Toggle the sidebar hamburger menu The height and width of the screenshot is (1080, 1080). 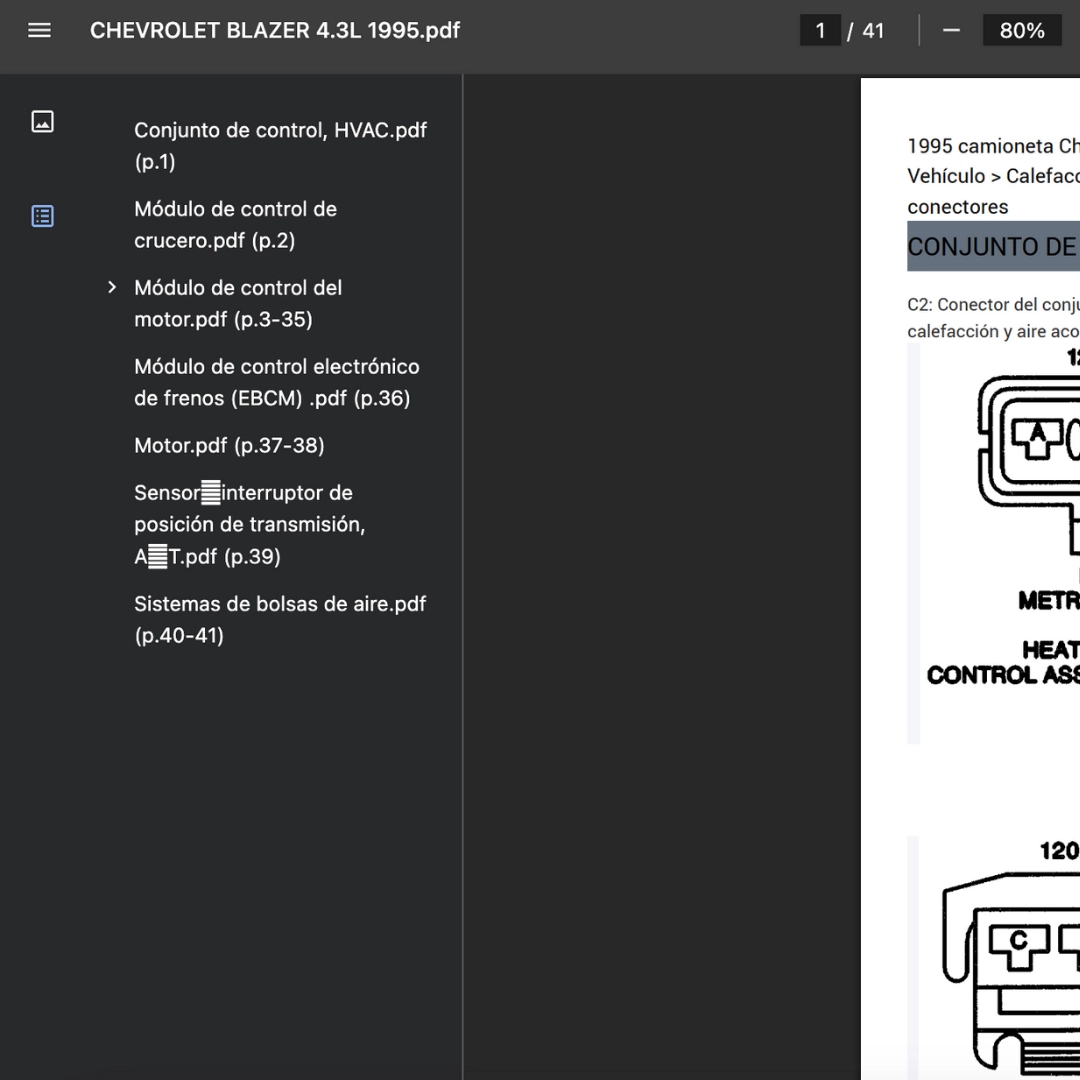(39, 30)
